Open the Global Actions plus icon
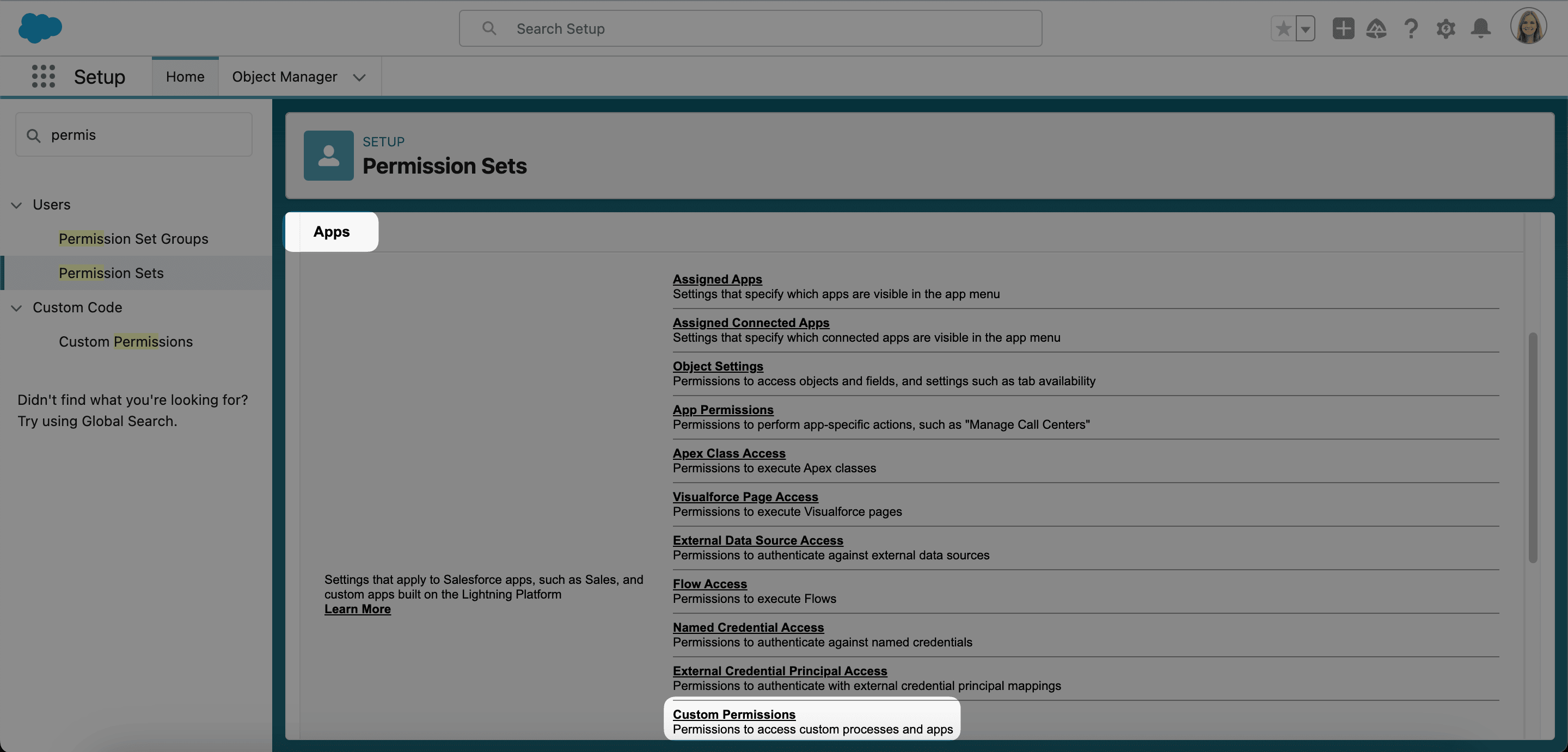 1343,29
